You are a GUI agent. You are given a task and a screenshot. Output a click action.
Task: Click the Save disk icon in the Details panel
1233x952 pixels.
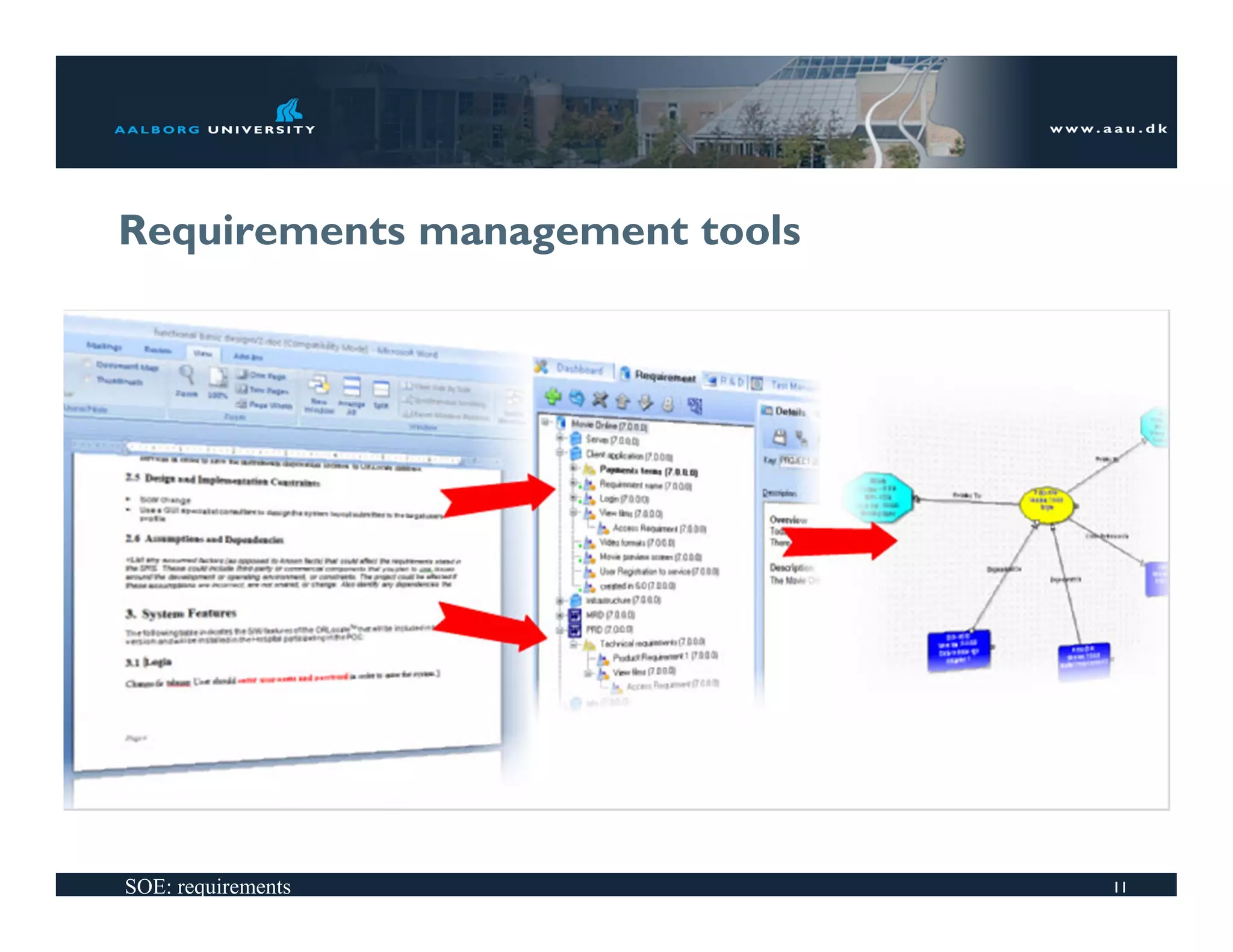[780, 437]
